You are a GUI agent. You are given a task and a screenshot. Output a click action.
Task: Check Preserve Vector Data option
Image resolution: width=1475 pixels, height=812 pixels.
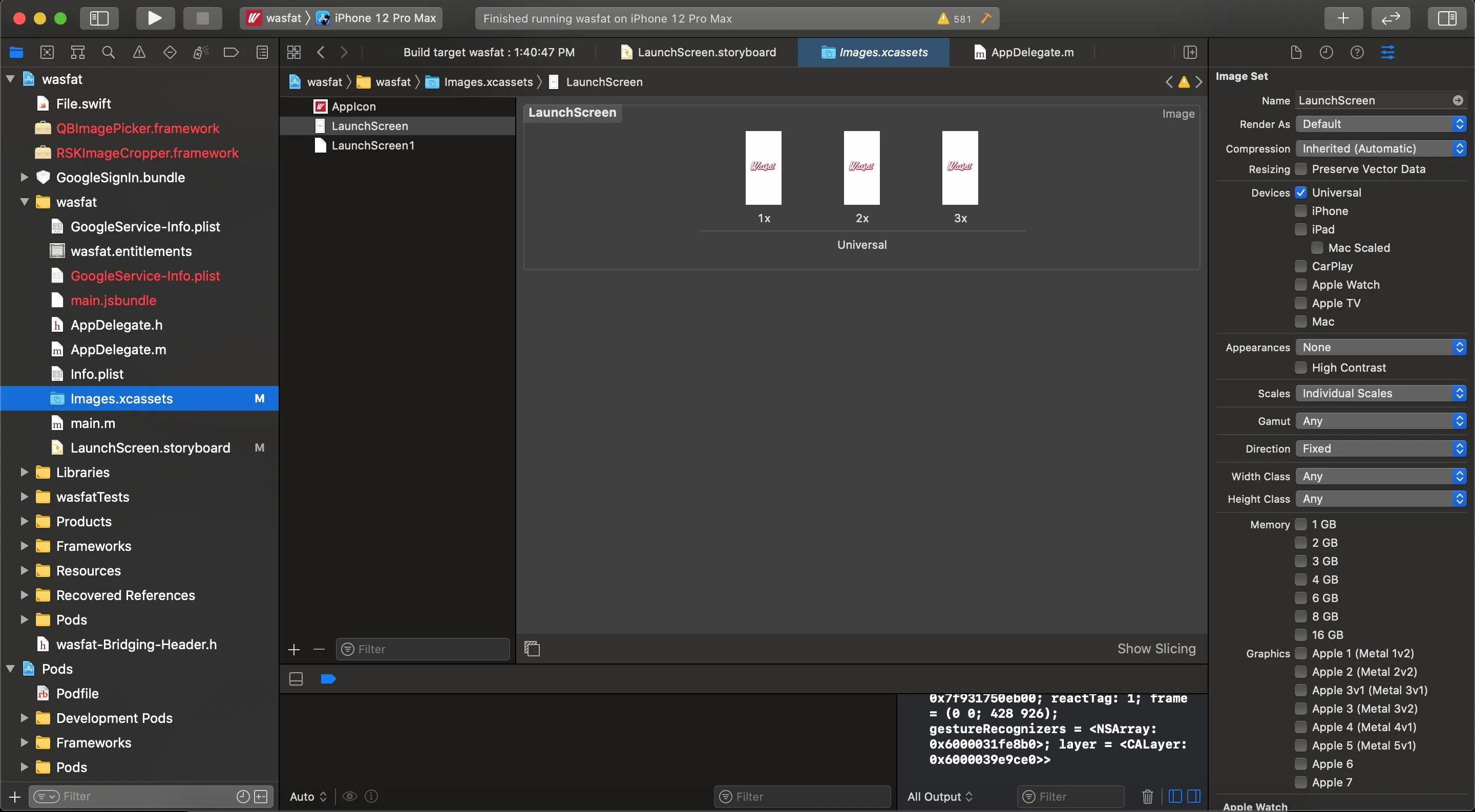tap(1301, 169)
